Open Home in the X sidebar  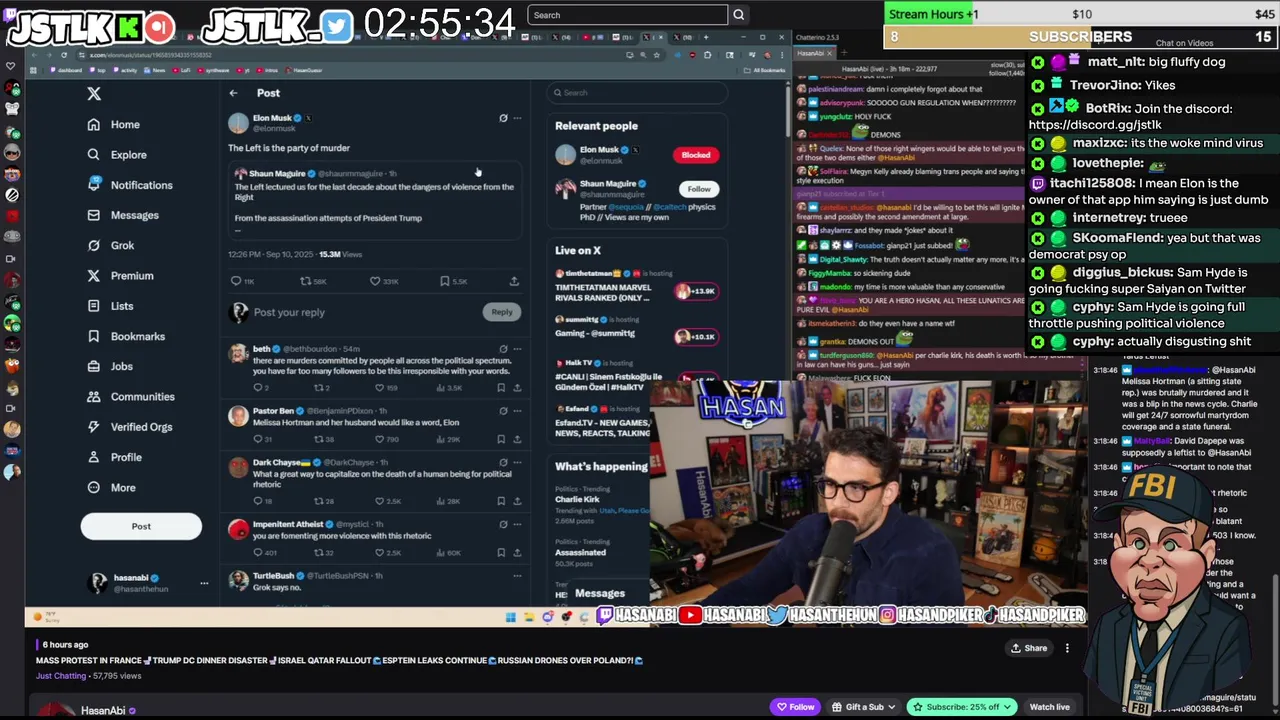[113, 124]
